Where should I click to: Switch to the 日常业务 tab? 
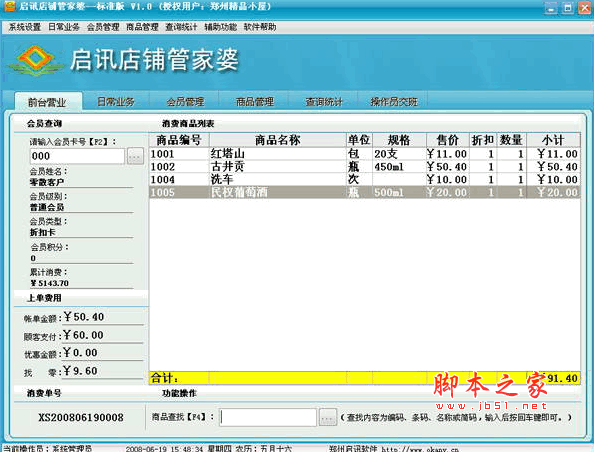[116, 102]
